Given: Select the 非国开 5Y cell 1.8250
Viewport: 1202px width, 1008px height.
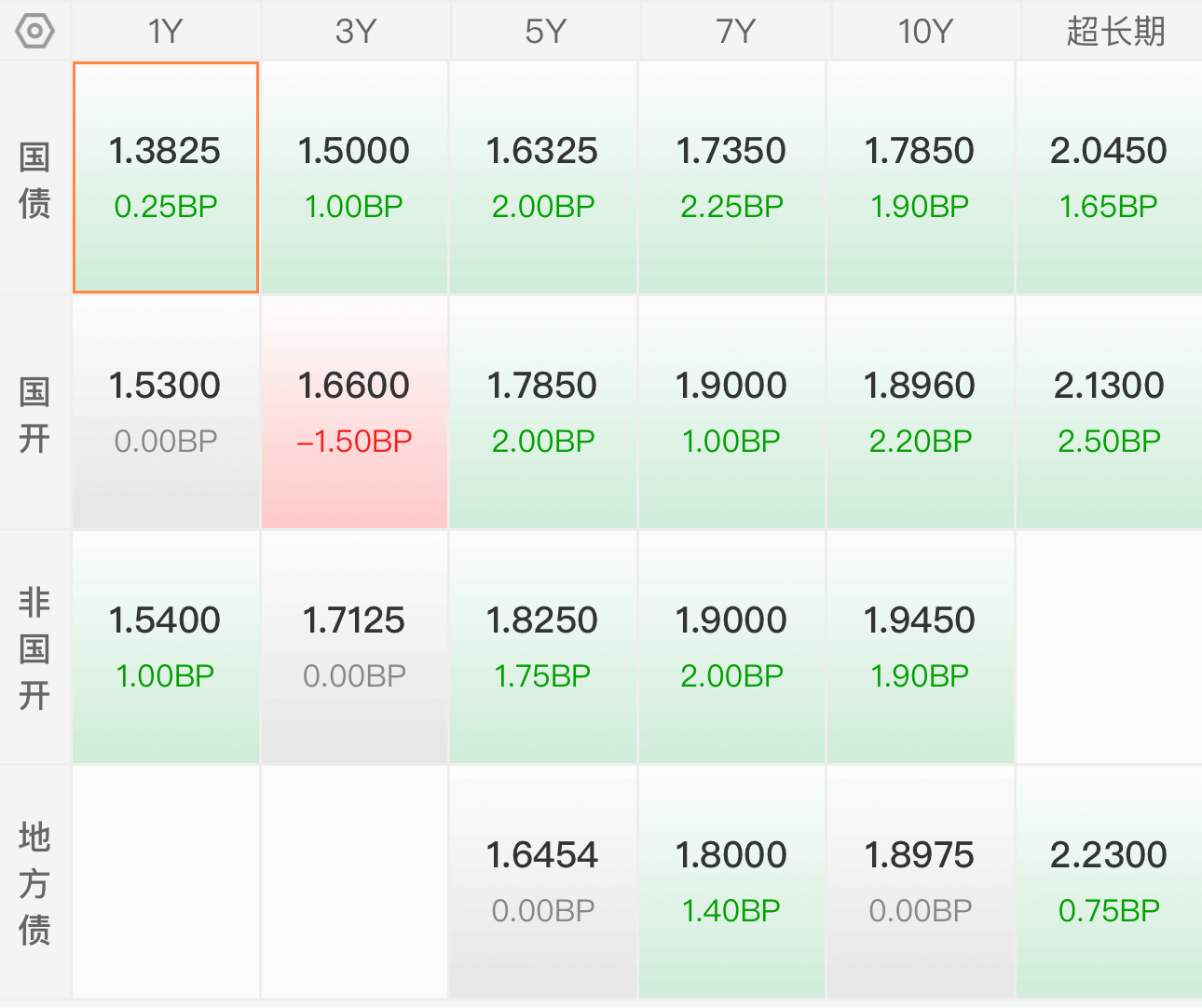Looking at the screenshot, I should point(543,647).
